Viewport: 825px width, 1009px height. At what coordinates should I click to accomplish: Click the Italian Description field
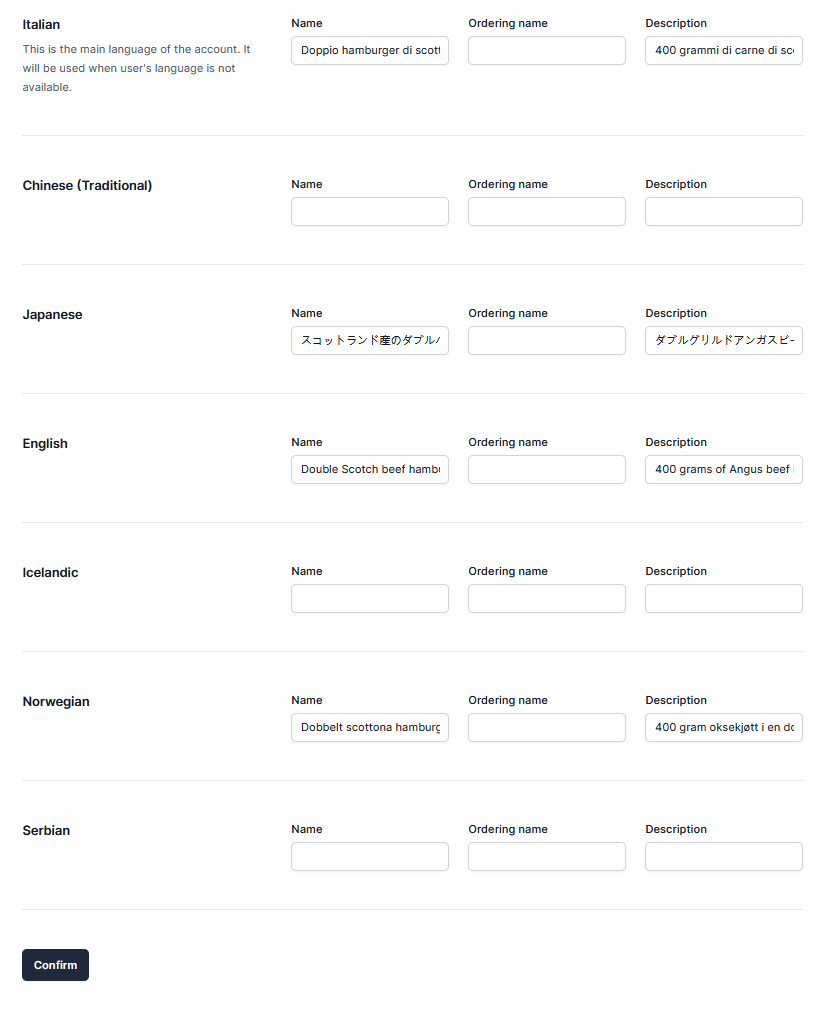[x=724, y=50]
